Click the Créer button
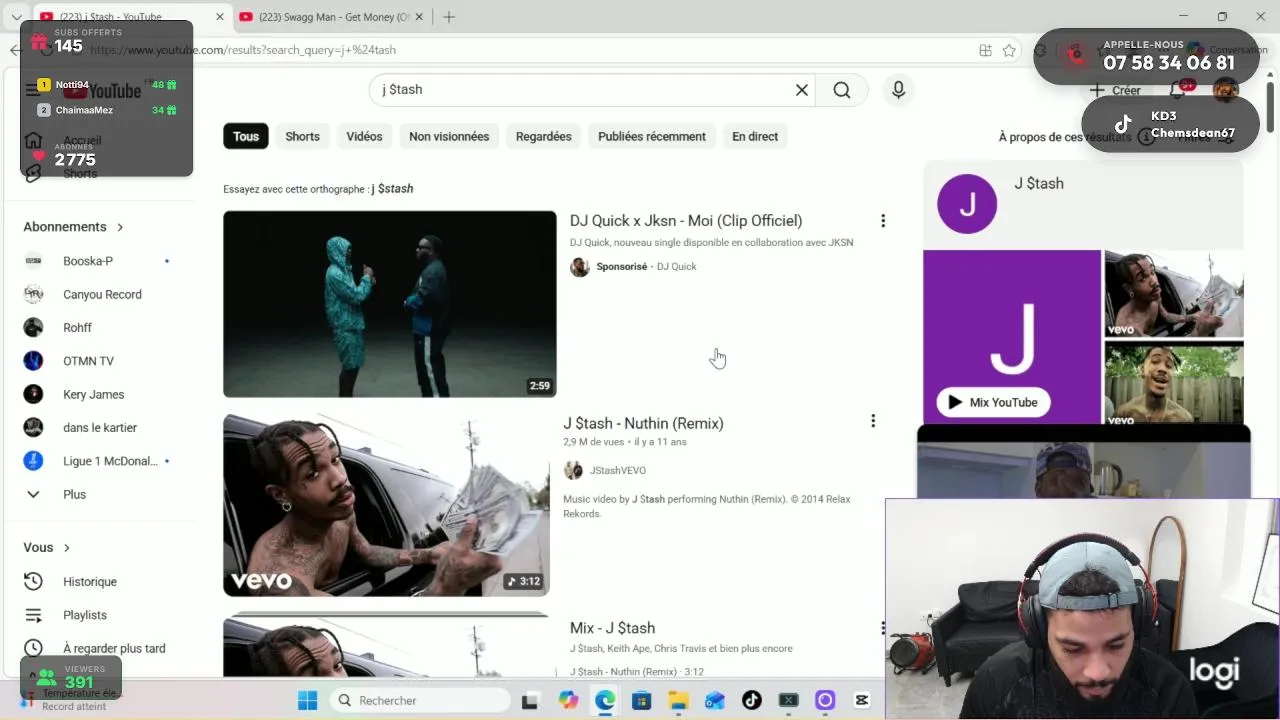The height and width of the screenshot is (720, 1280). [1115, 90]
